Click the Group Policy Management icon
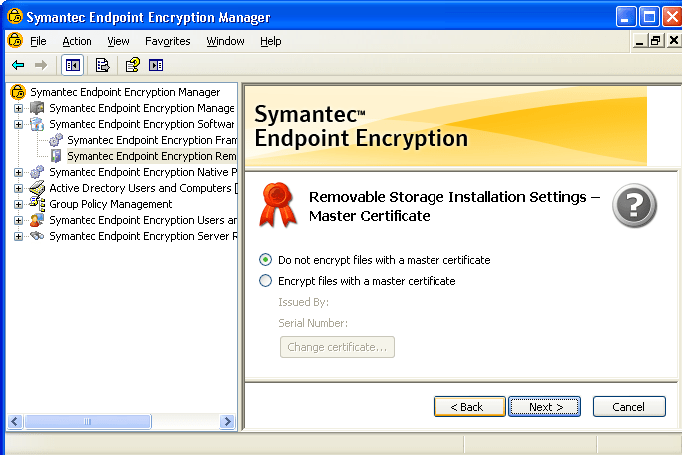This screenshot has height=455, width=682. point(37,204)
